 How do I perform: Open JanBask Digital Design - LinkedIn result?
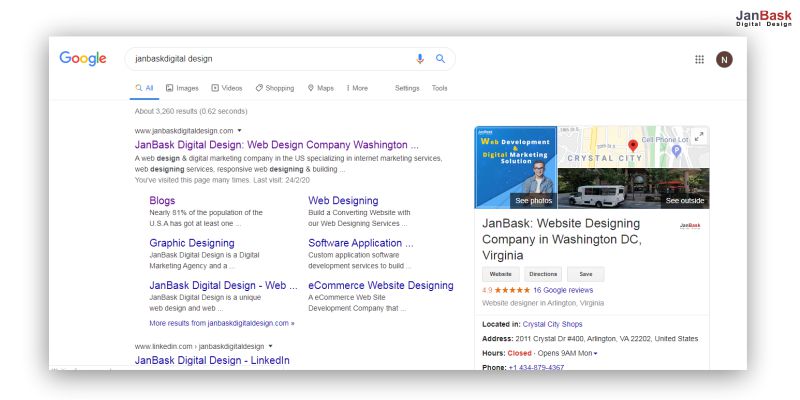click(x=212, y=360)
